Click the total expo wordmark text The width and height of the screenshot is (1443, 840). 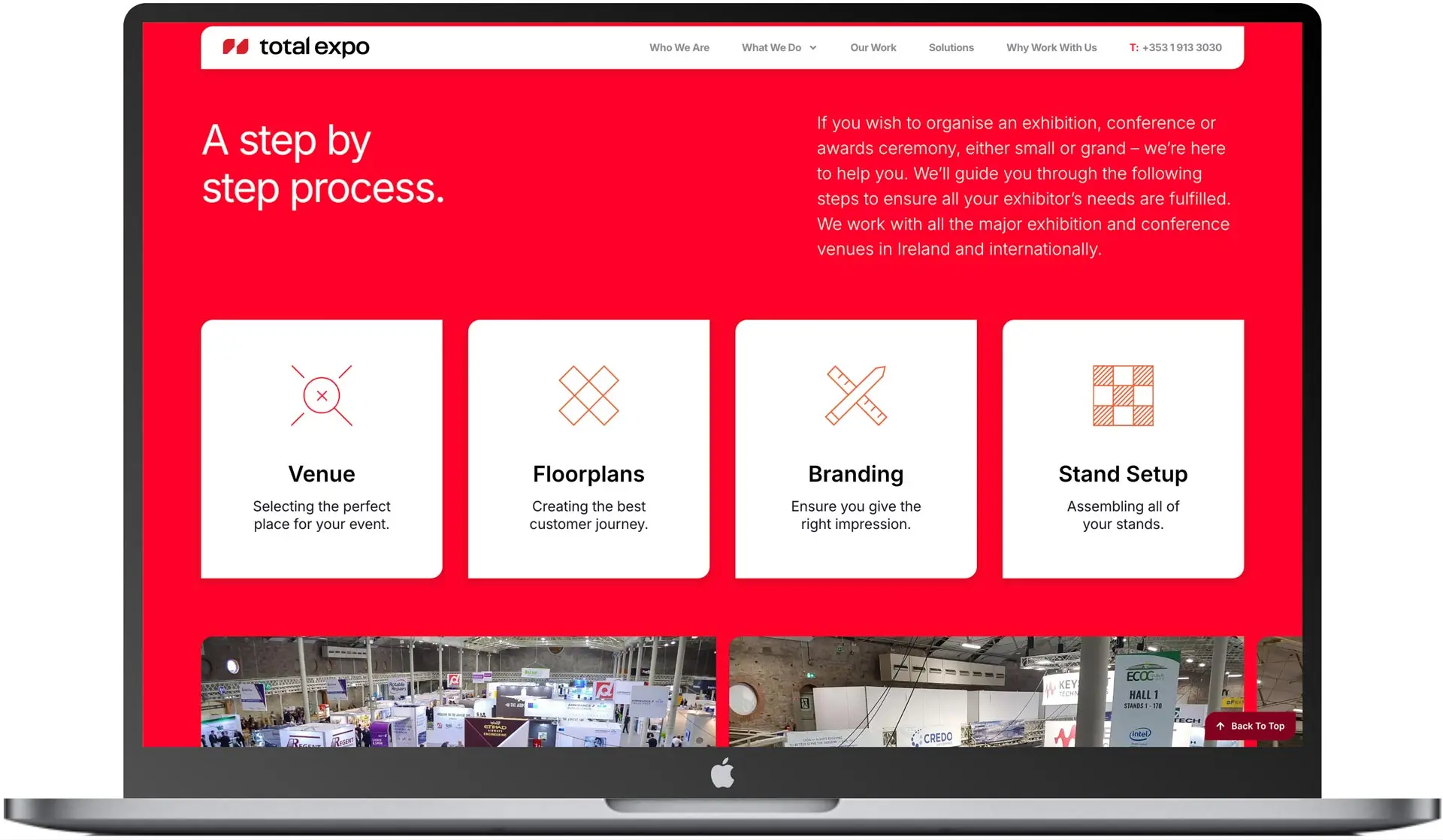(x=314, y=47)
